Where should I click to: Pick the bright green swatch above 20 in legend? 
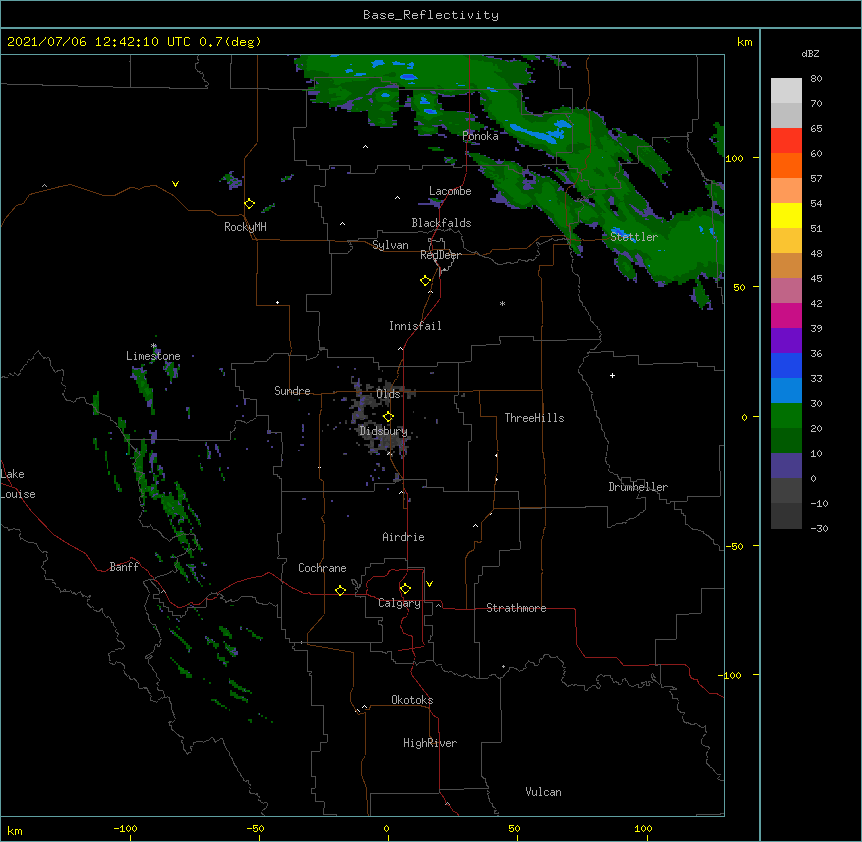click(x=786, y=416)
